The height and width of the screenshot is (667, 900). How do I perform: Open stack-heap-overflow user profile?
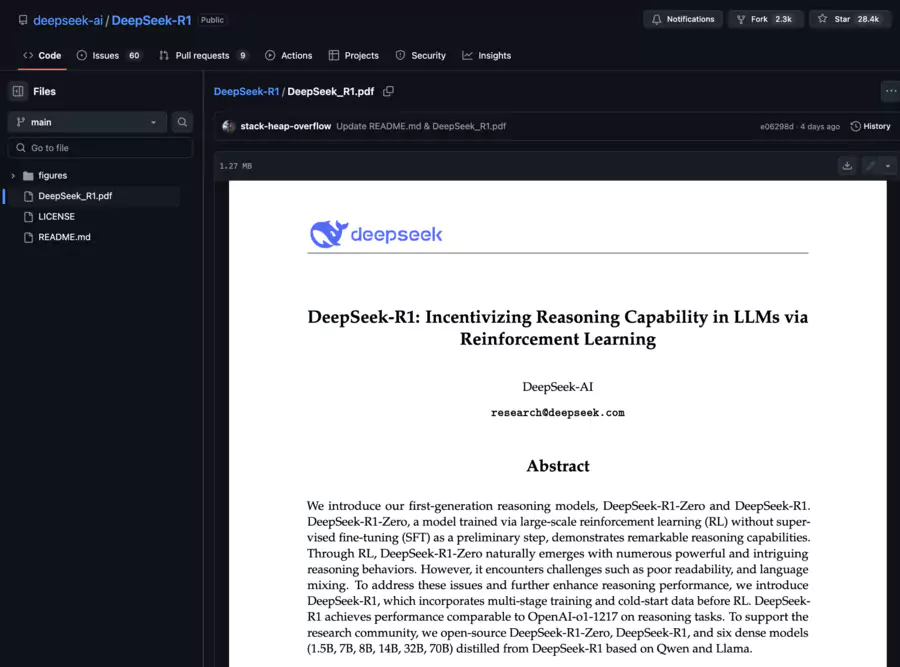(x=285, y=126)
